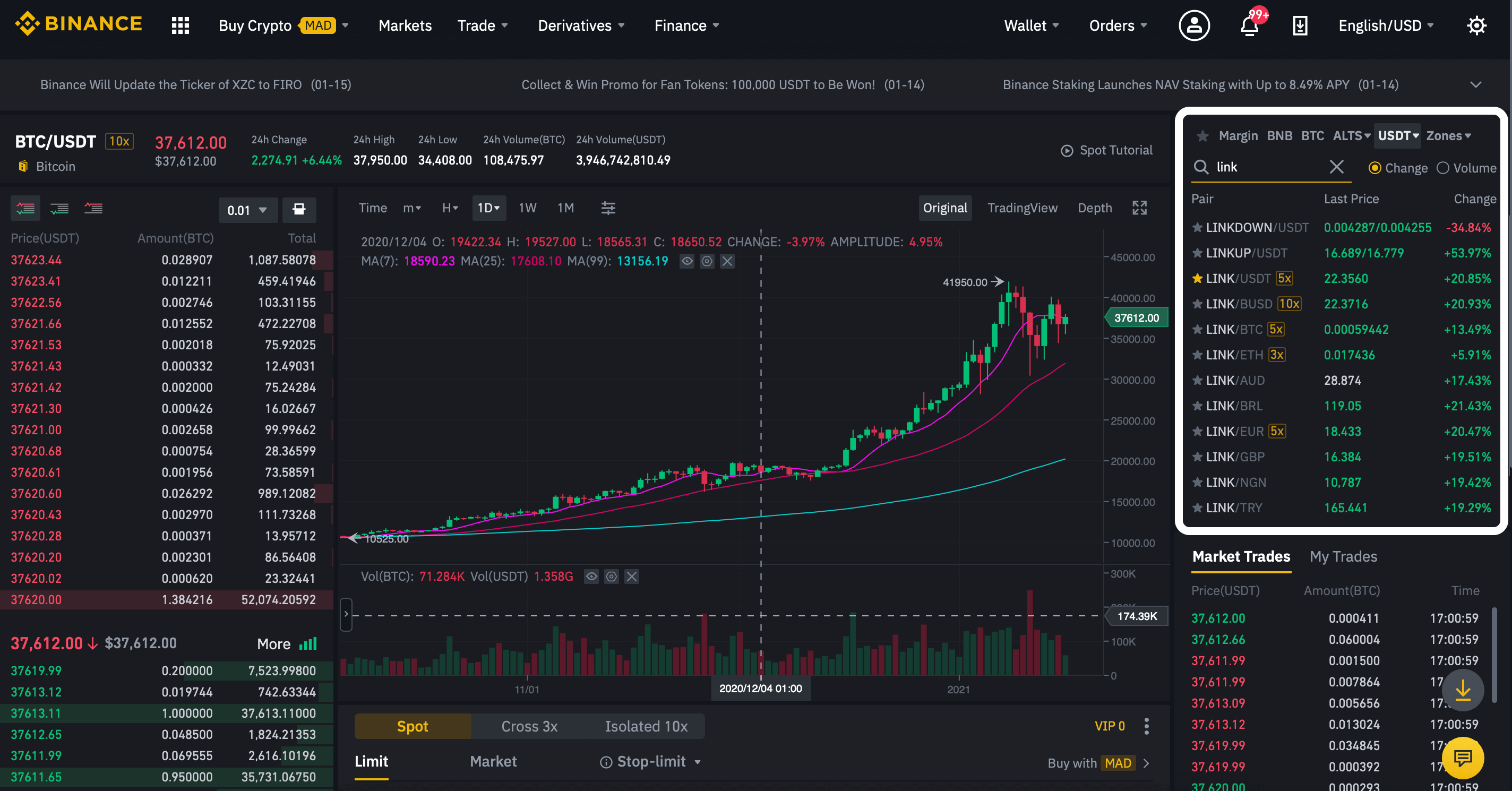Screen dimensions: 1512x791
Task: Toggle MA indicator visibility eye
Action: pos(687,261)
